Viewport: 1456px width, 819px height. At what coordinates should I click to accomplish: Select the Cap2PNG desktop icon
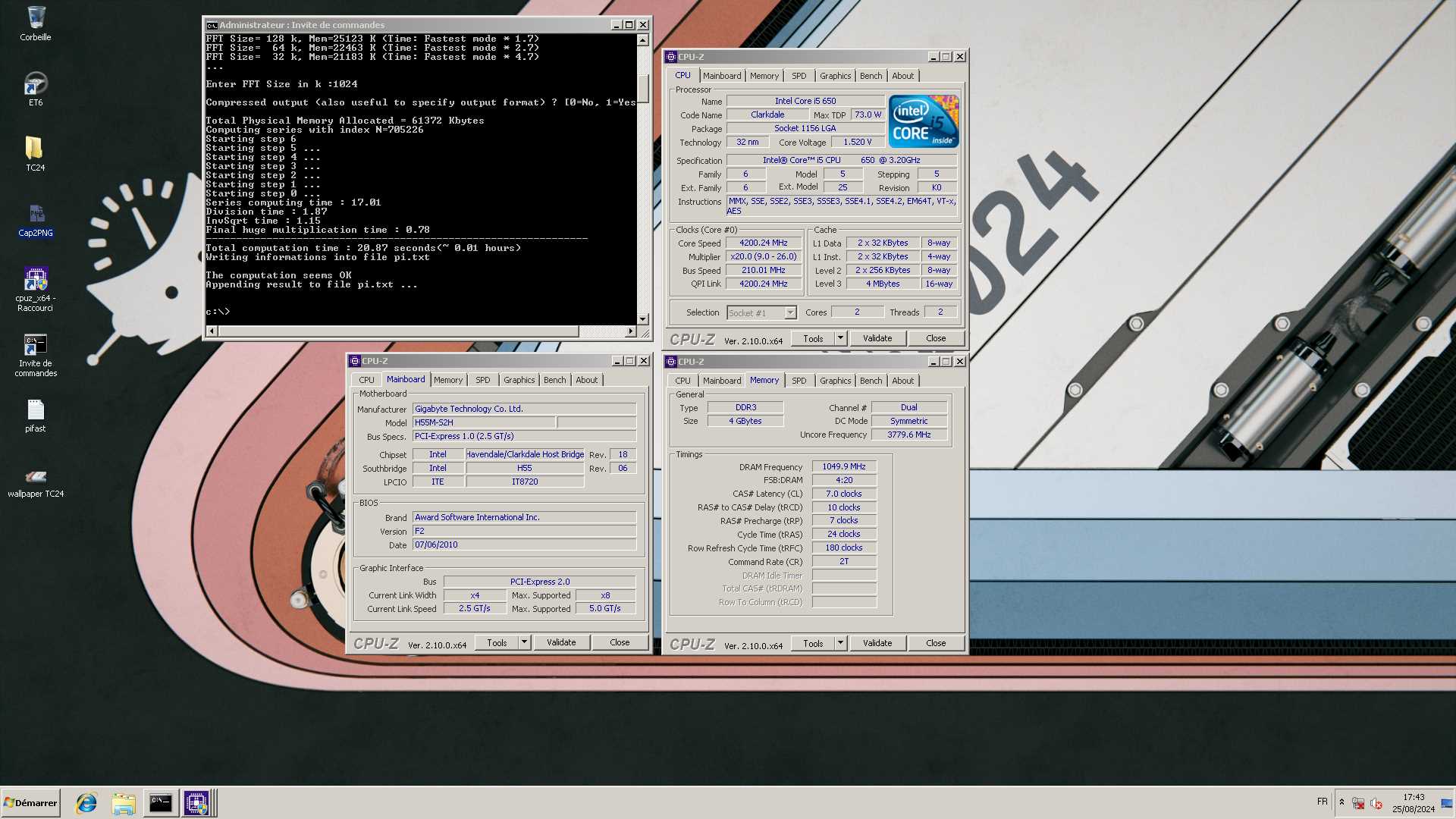(36, 219)
